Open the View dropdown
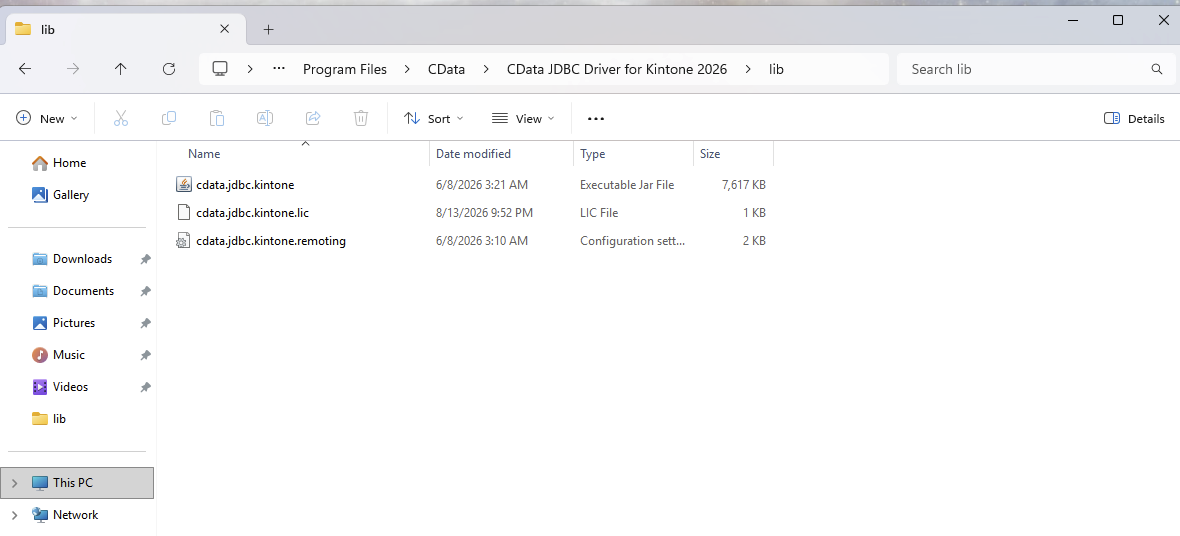The height and width of the screenshot is (536, 1180). point(523,118)
